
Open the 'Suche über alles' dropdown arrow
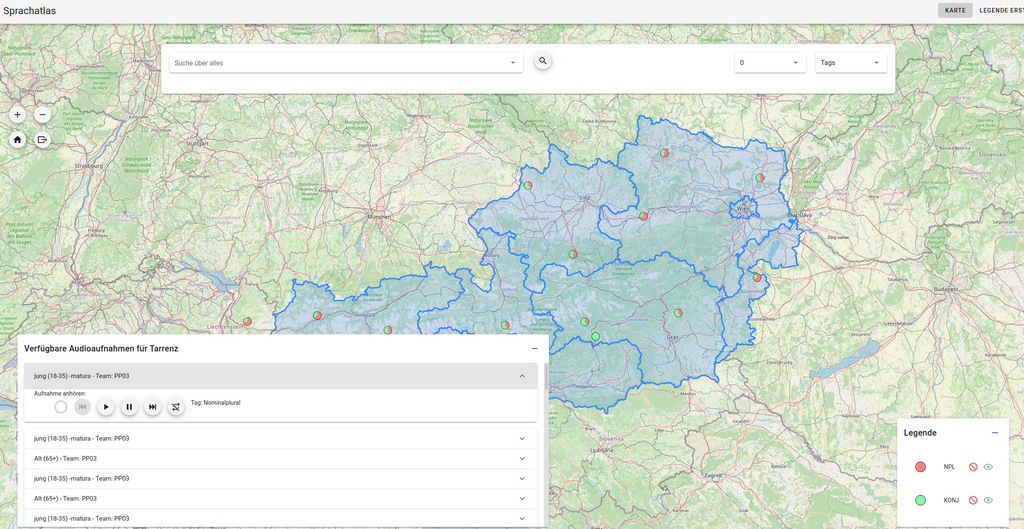click(x=513, y=63)
